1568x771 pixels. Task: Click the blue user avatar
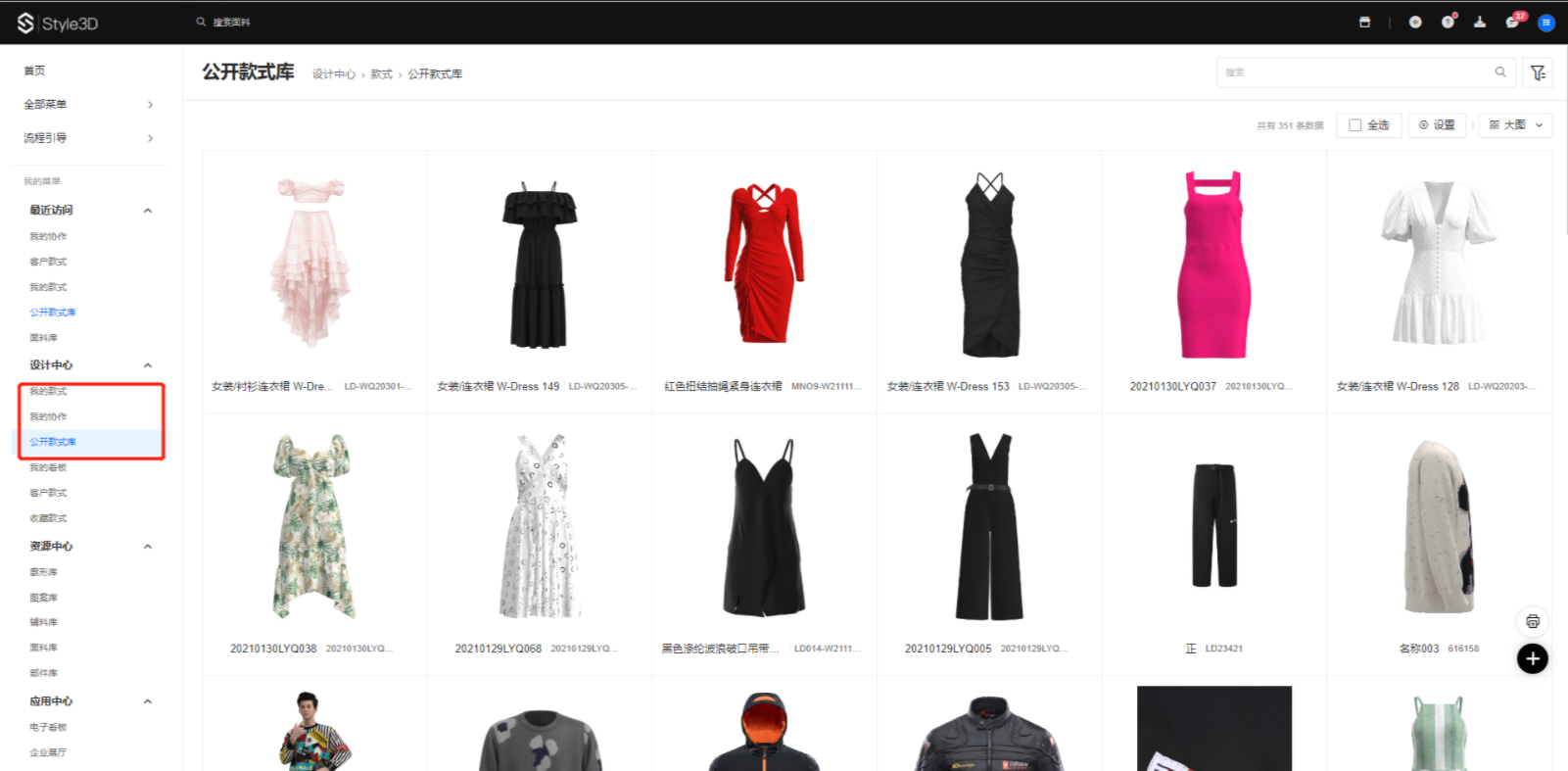tap(1546, 23)
